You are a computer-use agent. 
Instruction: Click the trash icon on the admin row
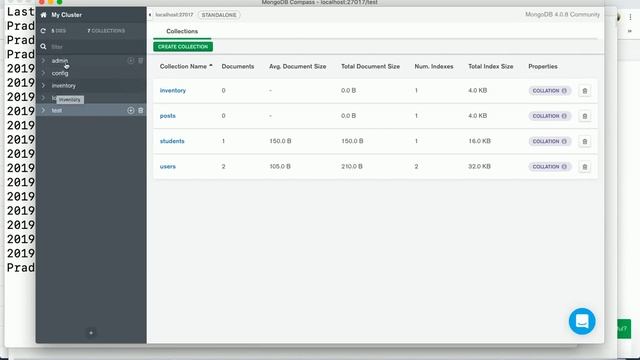coord(141,60)
